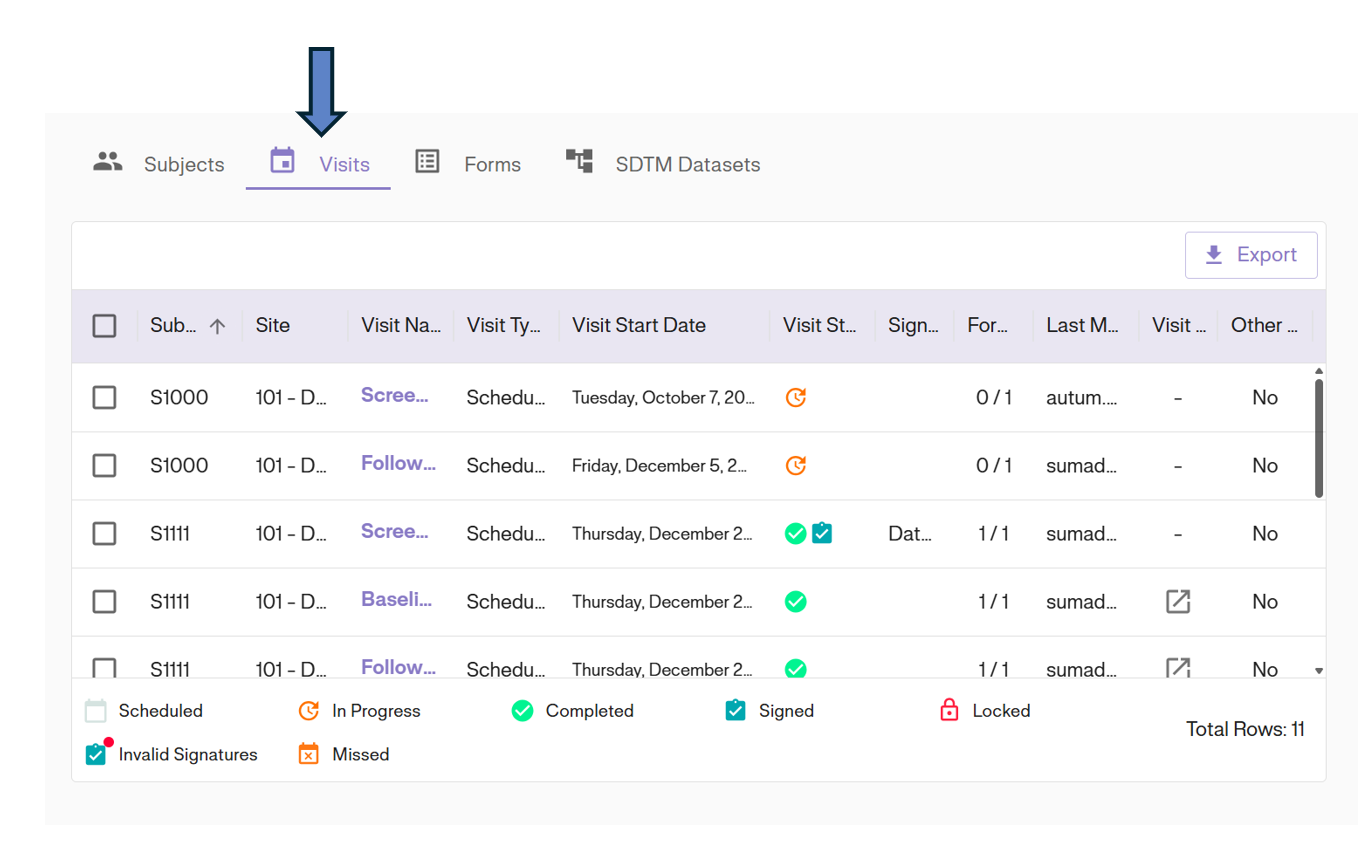This screenshot has width=1368, height=847.
Task: Click the vertical scrollbar thumb in the table
Action: [x=1318, y=438]
